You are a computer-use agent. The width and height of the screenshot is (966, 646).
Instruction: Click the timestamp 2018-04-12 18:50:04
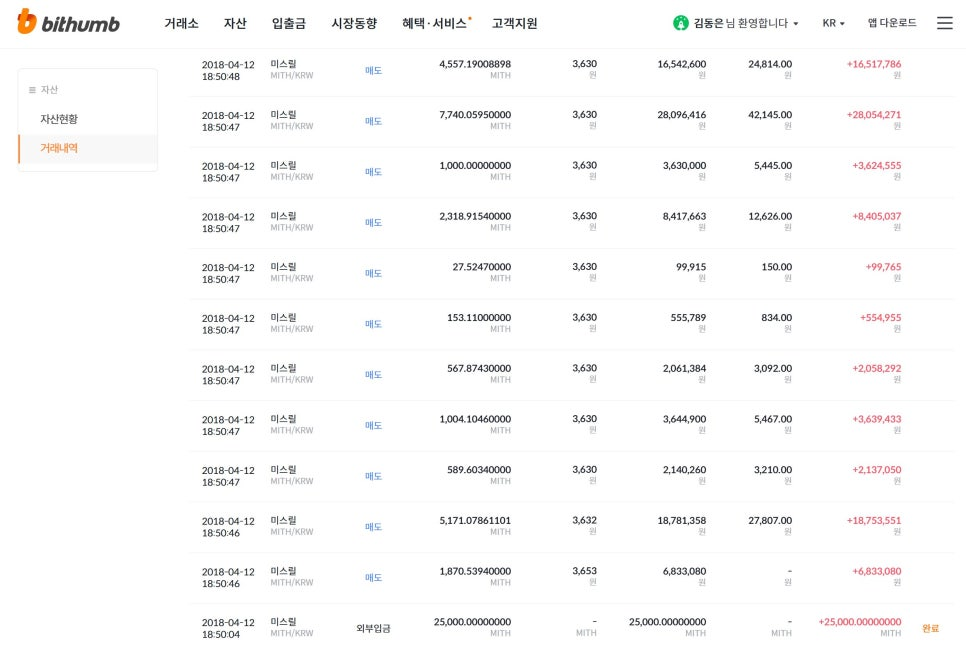228,628
